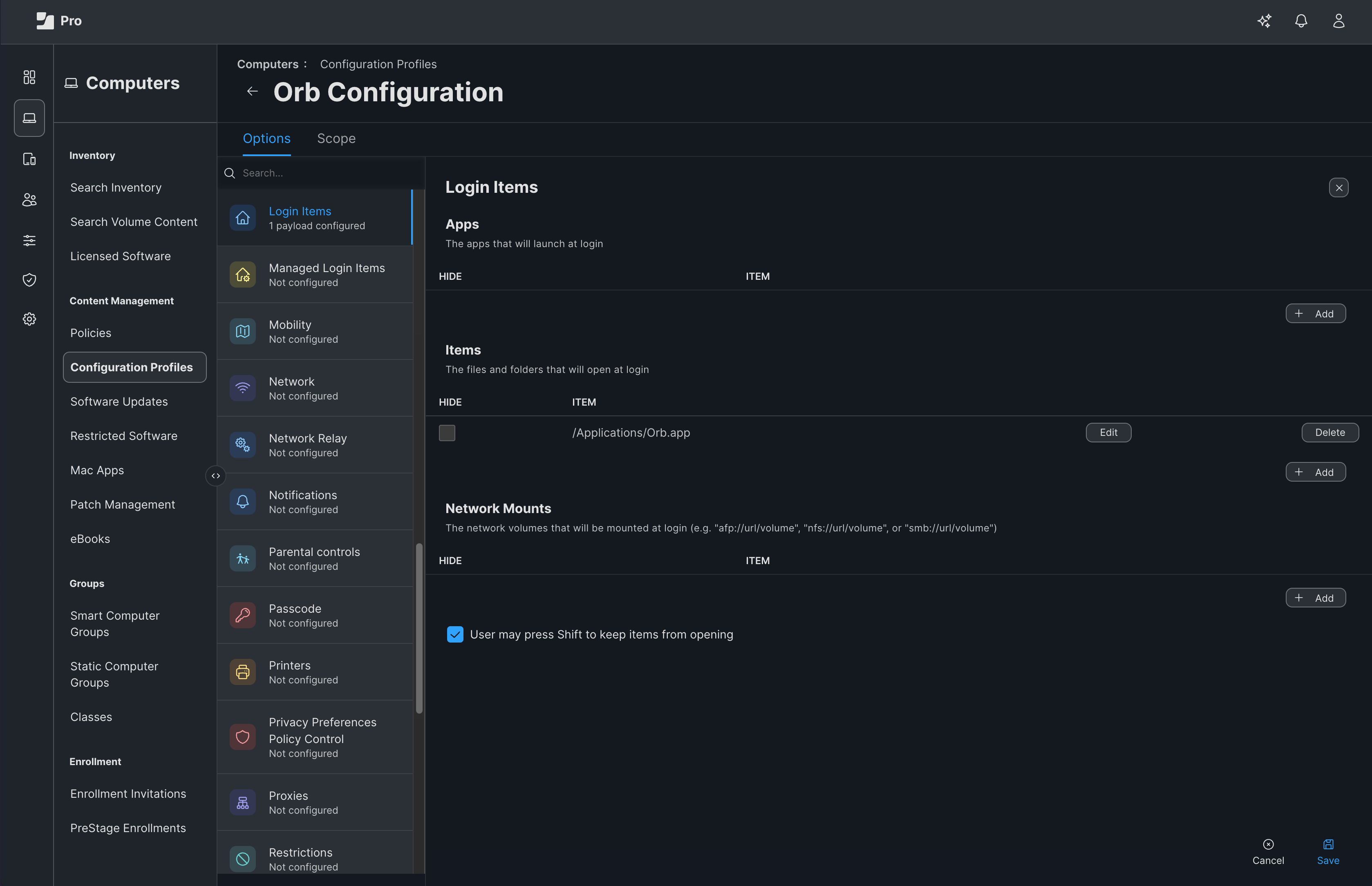This screenshot has width=1372, height=886.
Task: Select the Restrictions payload icon
Action: pos(242,858)
